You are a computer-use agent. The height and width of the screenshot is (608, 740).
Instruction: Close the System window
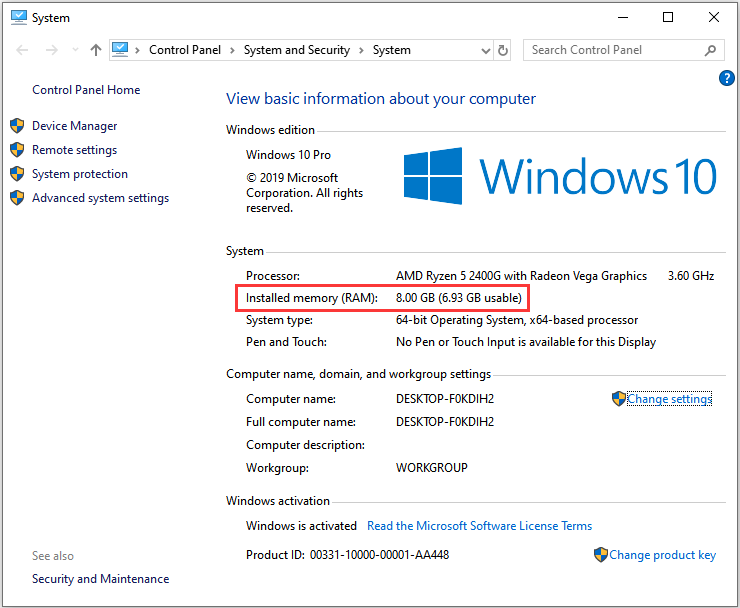(x=714, y=17)
